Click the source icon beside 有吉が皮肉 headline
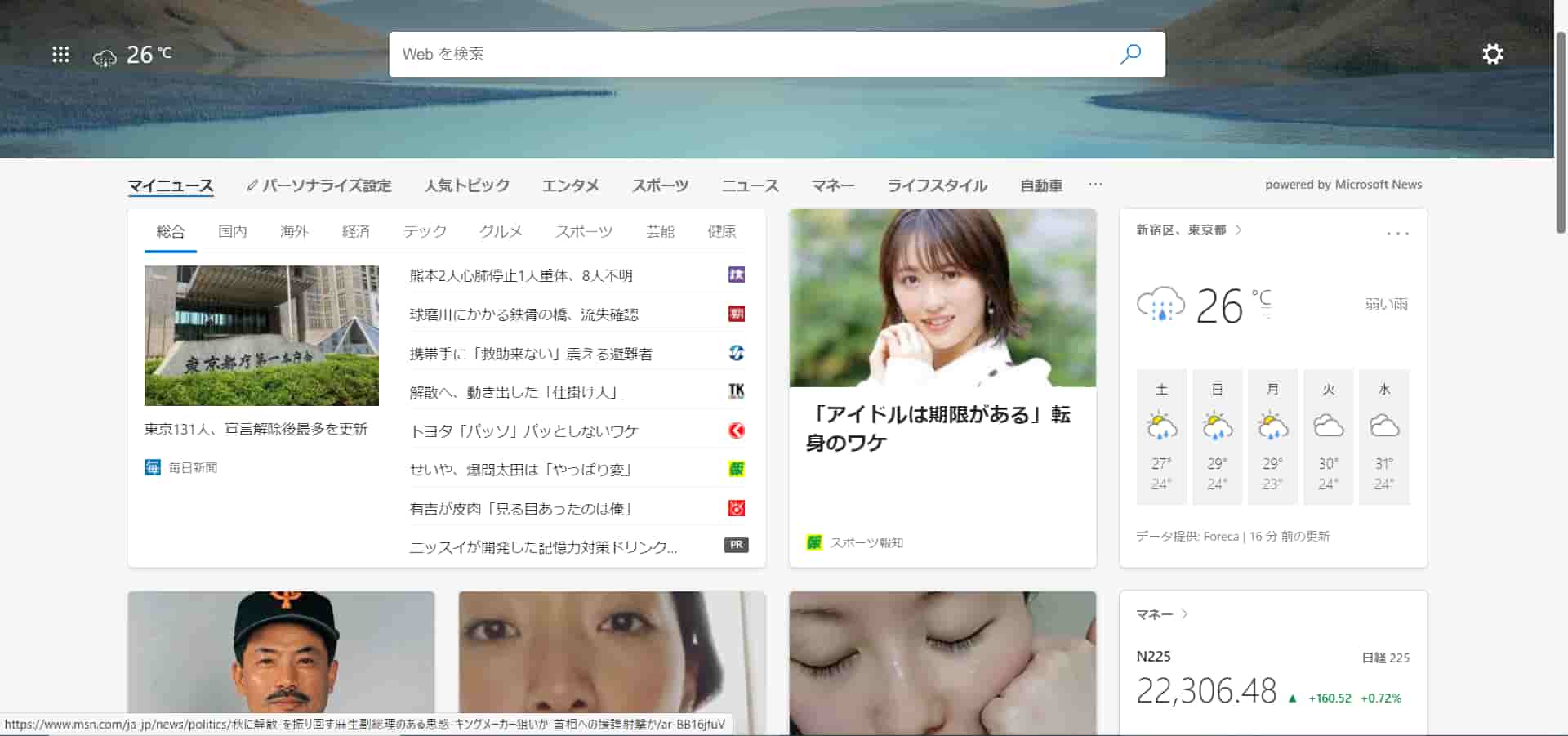1568x736 pixels. tap(737, 508)
